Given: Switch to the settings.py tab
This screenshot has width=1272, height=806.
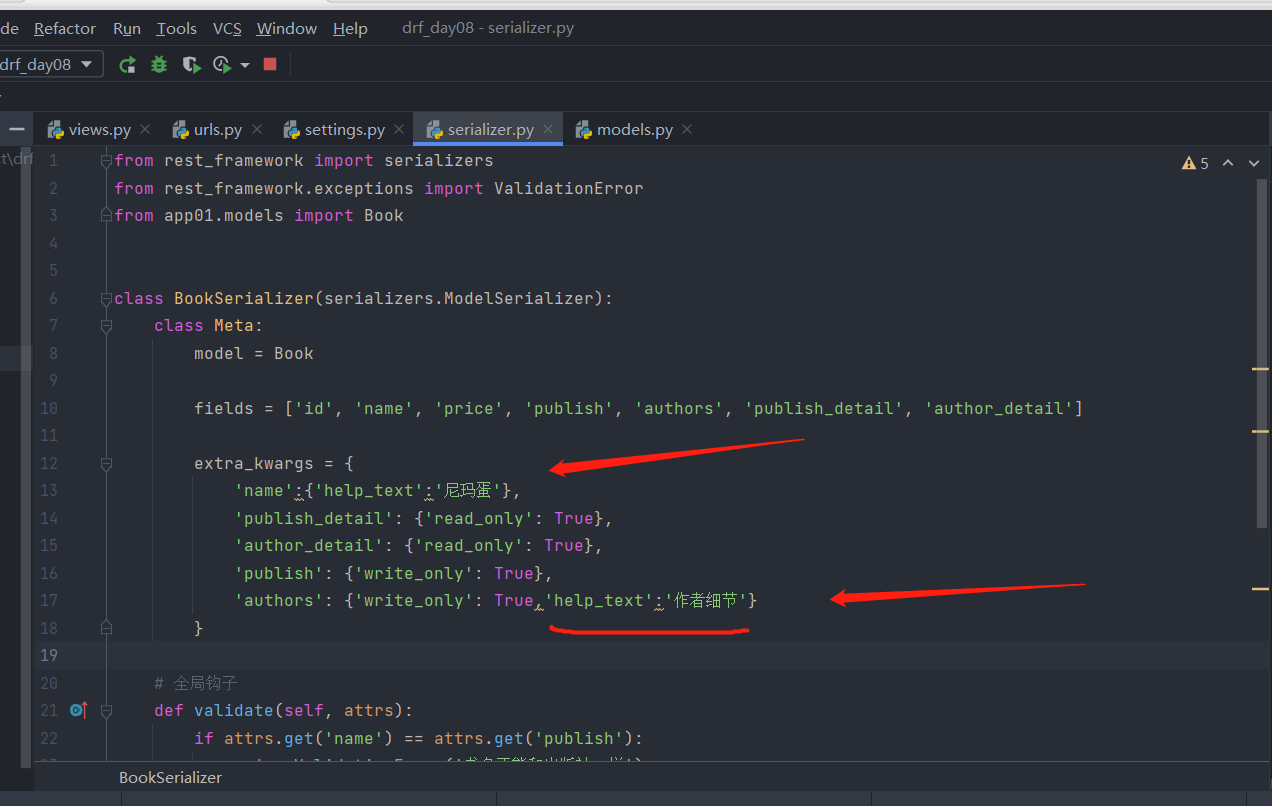Looking at the screenshot, I should click(x=344, y=129).
